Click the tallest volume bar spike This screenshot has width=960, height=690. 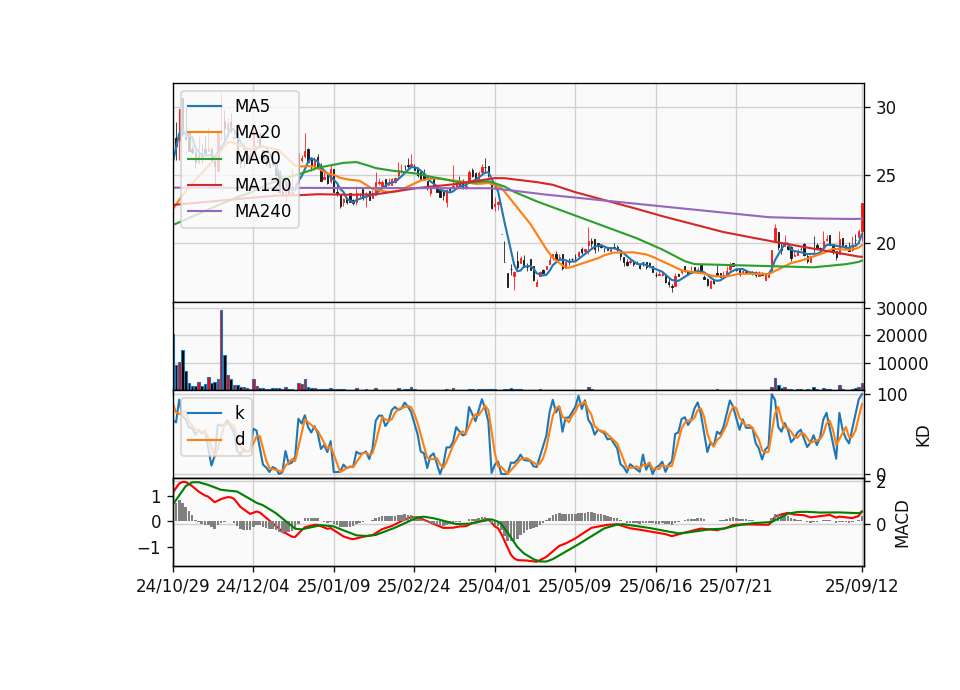click(222, 350)
